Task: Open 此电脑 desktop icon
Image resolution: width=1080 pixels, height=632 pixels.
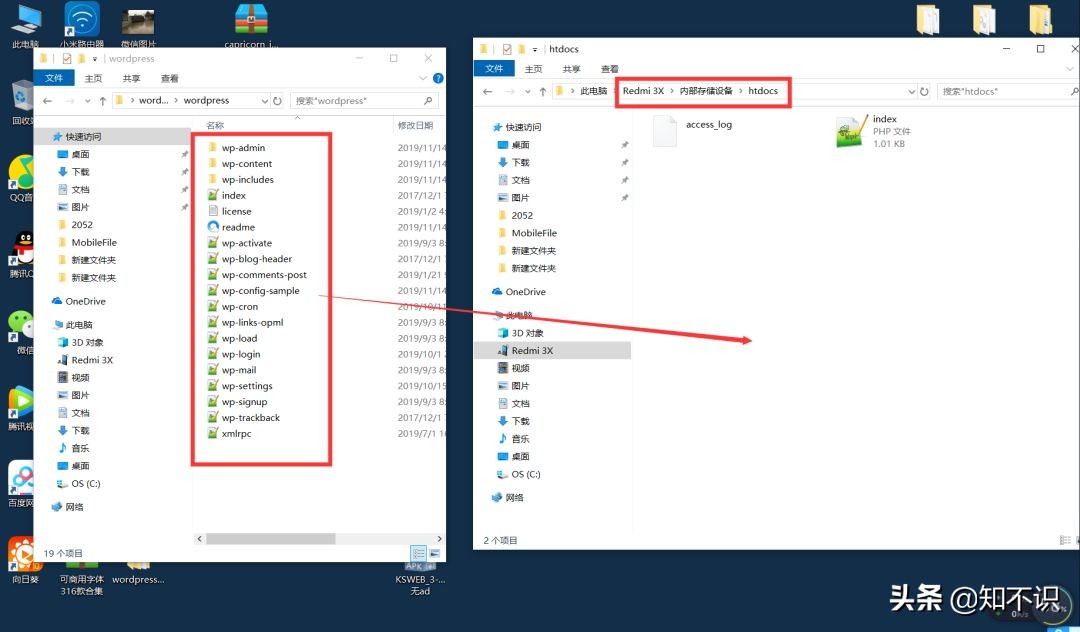Action: pos(25,25)
